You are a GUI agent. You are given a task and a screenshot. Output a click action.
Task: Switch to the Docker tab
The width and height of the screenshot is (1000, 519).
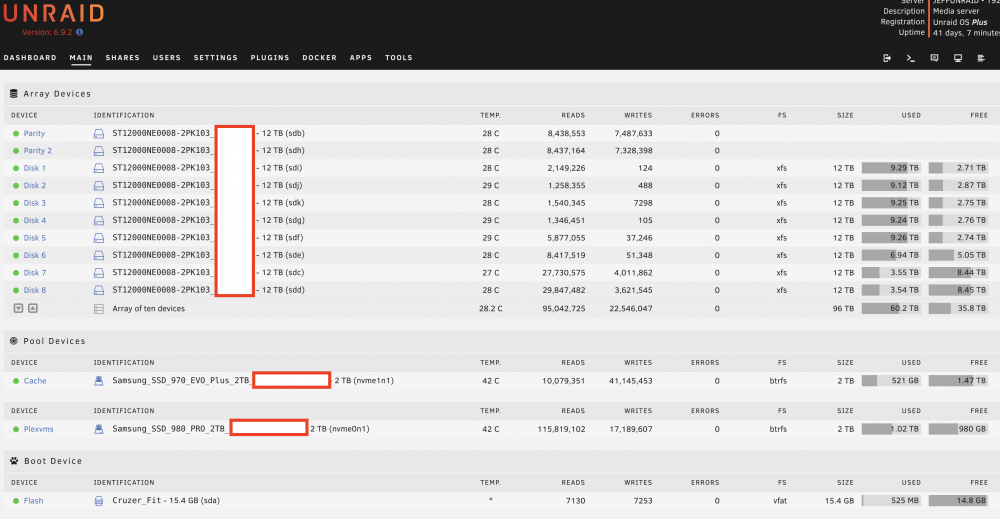coord(320,57)
